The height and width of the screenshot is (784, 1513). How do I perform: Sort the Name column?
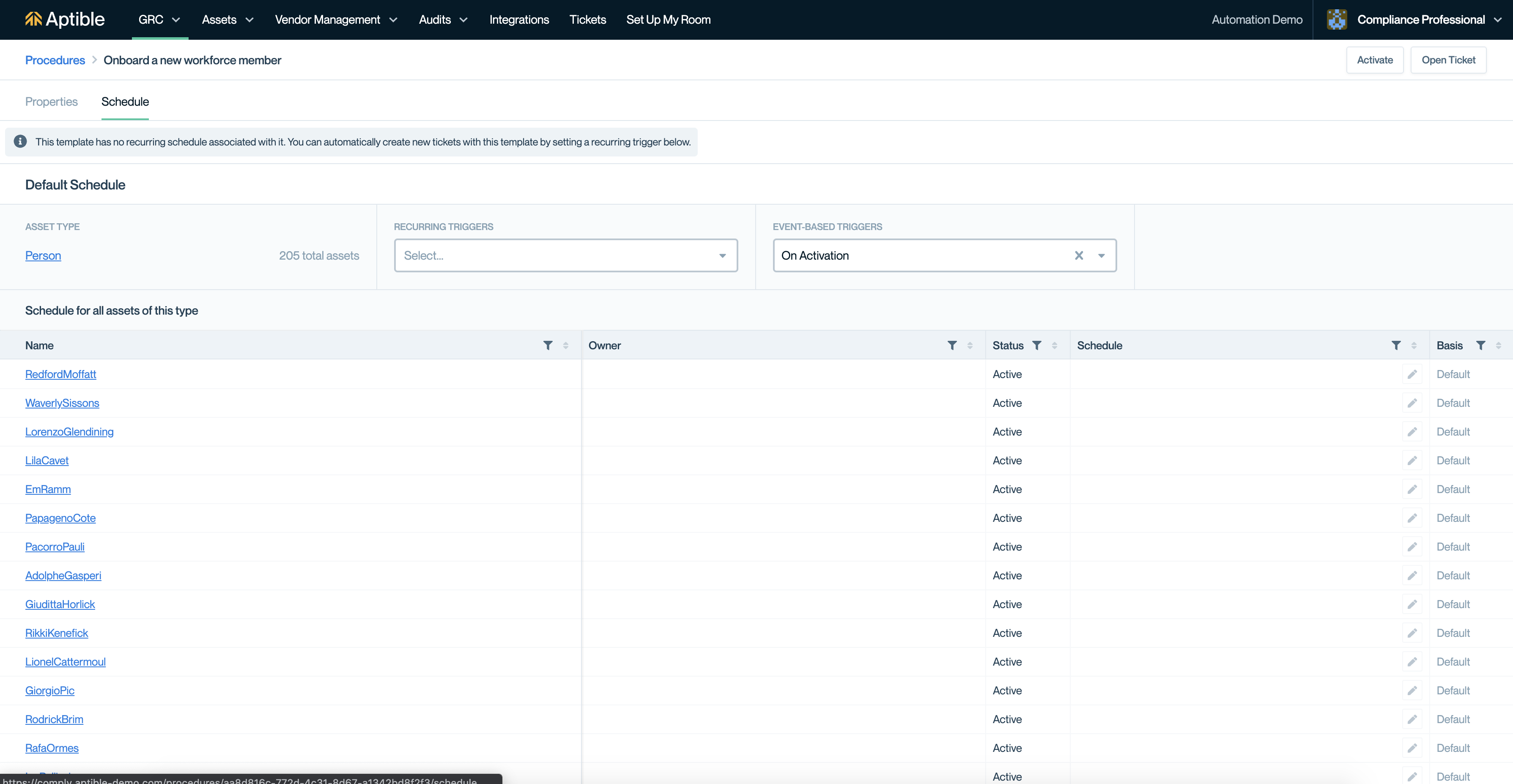[x=566, y=345]
